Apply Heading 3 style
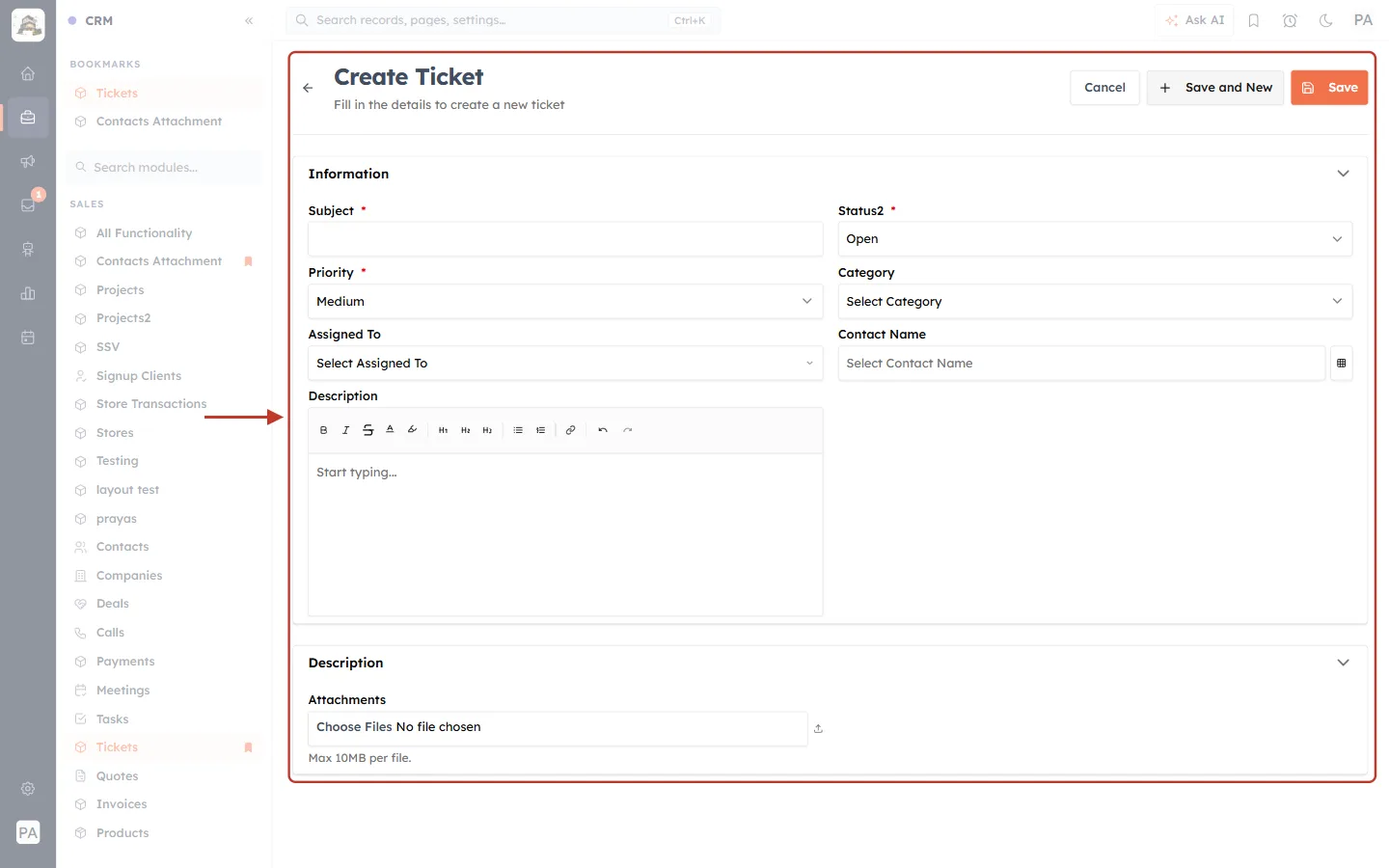This screenshot has width=1389, height=868. click(487, 430)
